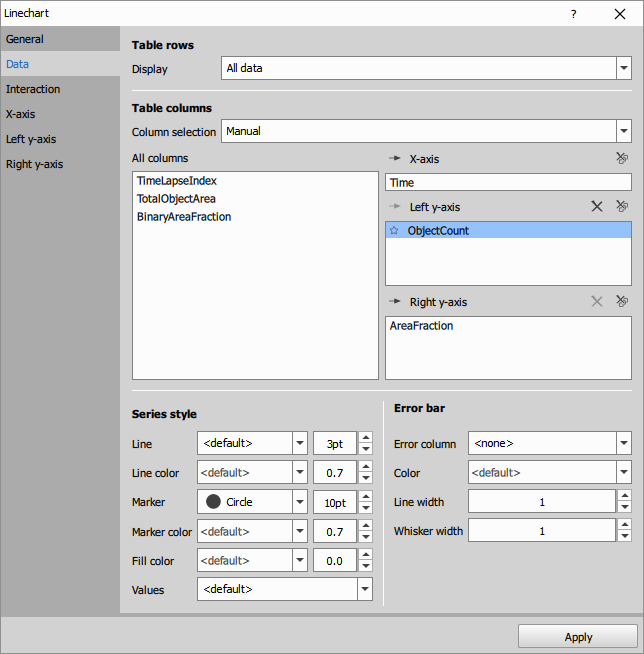Open the X-axis settings page

click(x=60, y=114)
